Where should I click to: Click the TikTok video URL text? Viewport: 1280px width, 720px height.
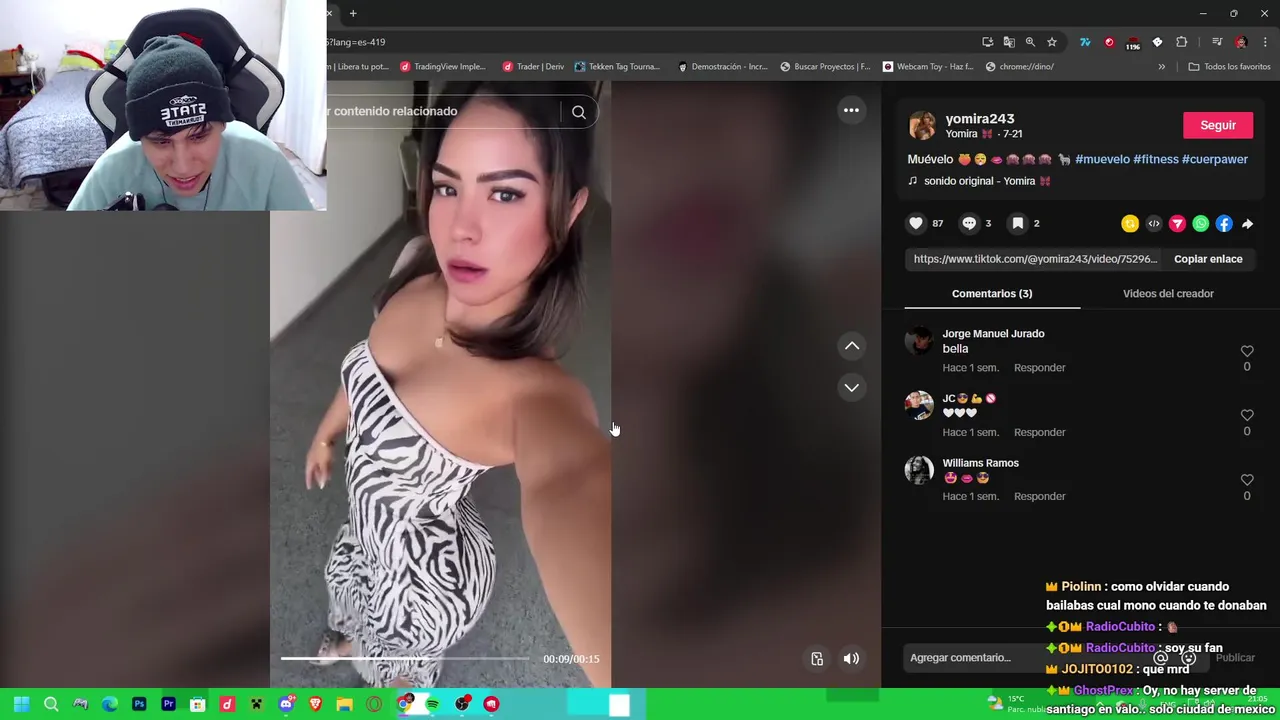(x=1035, y=259)
